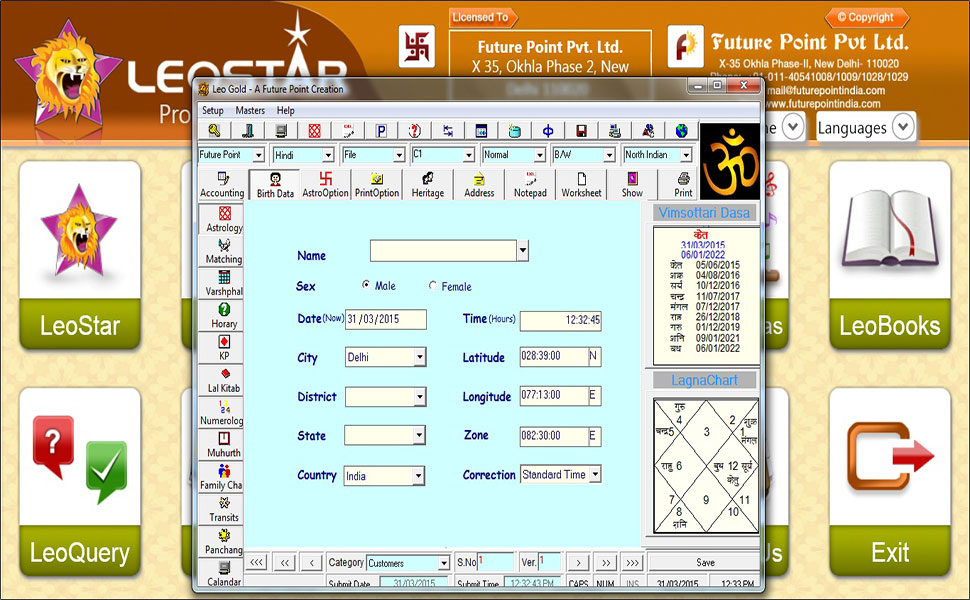
Task: Select the Male radio button
Action: click(366, 285)
